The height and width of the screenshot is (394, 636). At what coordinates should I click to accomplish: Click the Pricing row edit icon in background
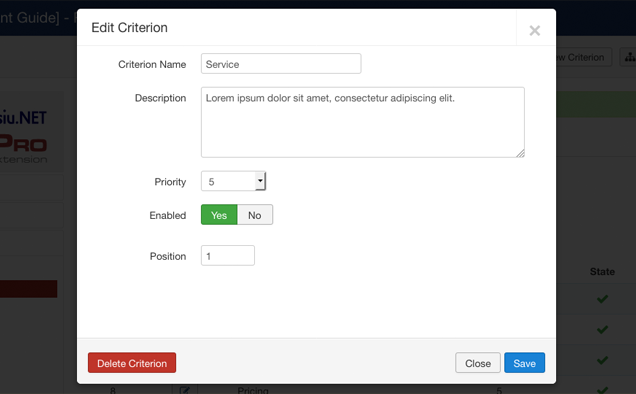pos(185,390)
